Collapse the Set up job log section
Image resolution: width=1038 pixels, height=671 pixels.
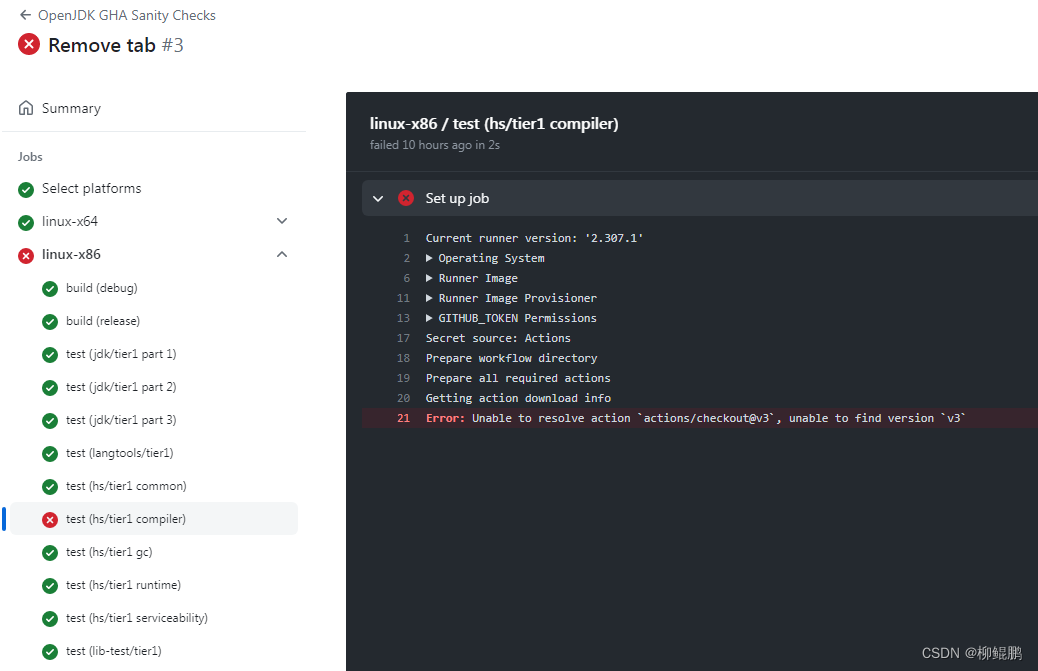(378, 198)
